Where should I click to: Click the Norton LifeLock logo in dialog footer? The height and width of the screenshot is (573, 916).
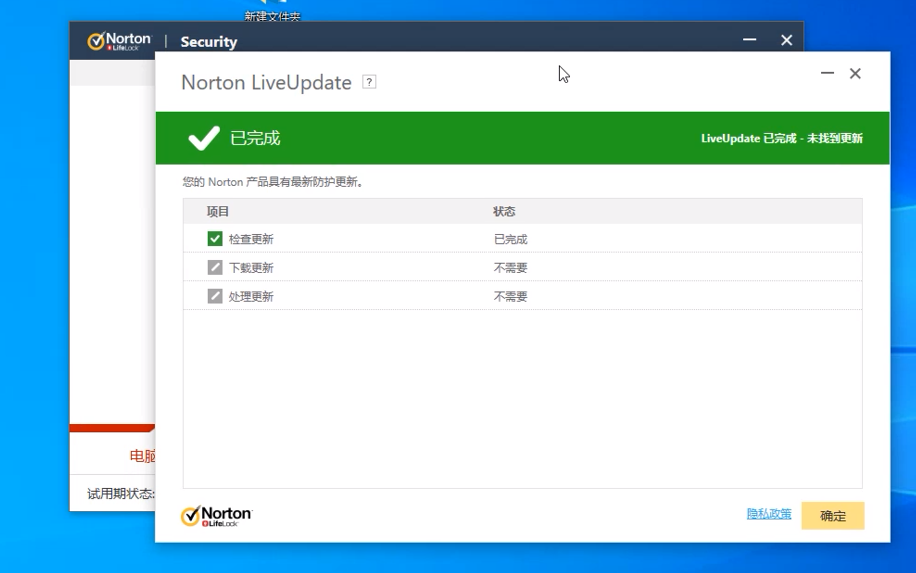216,516
